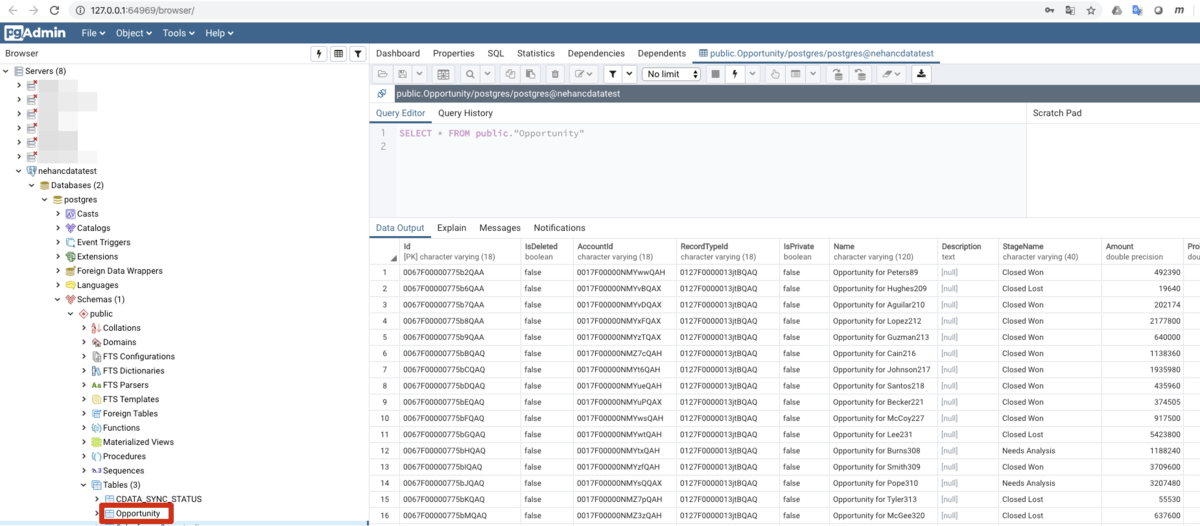Click inside the SQL query editor text
The image size is (1200, 526).
point(491,133)
